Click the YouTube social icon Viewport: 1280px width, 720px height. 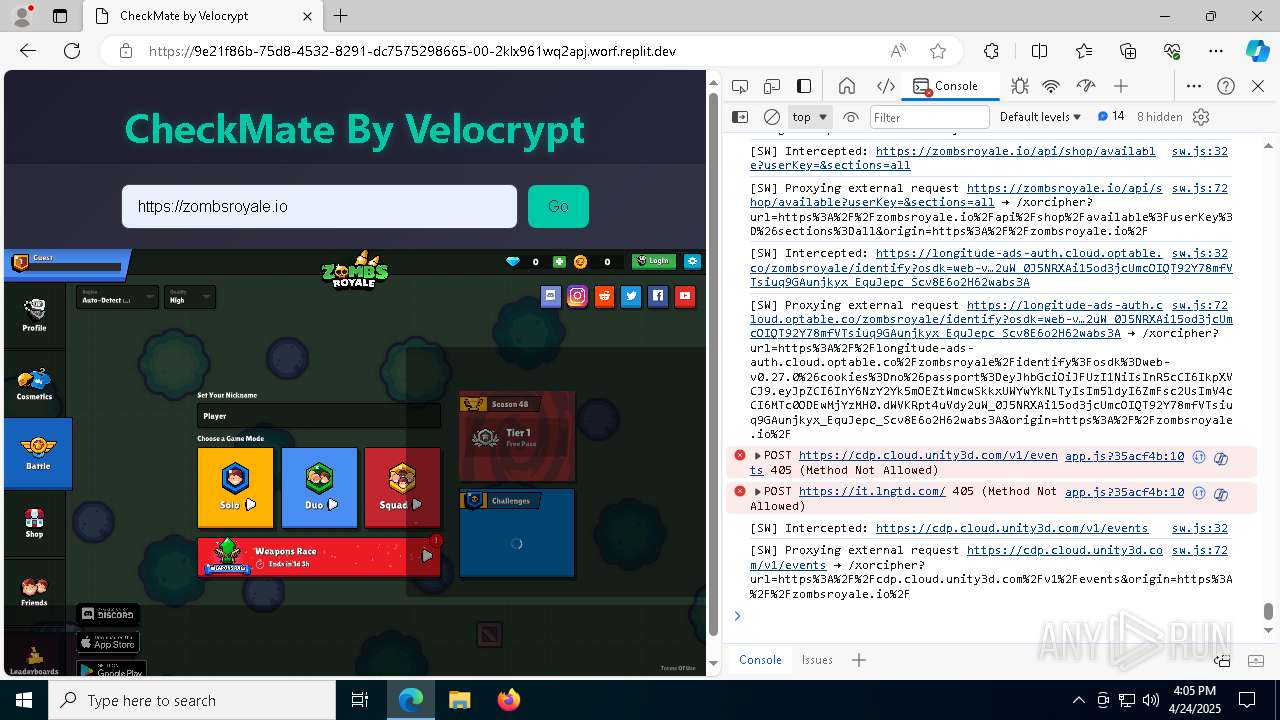point(684,296)
